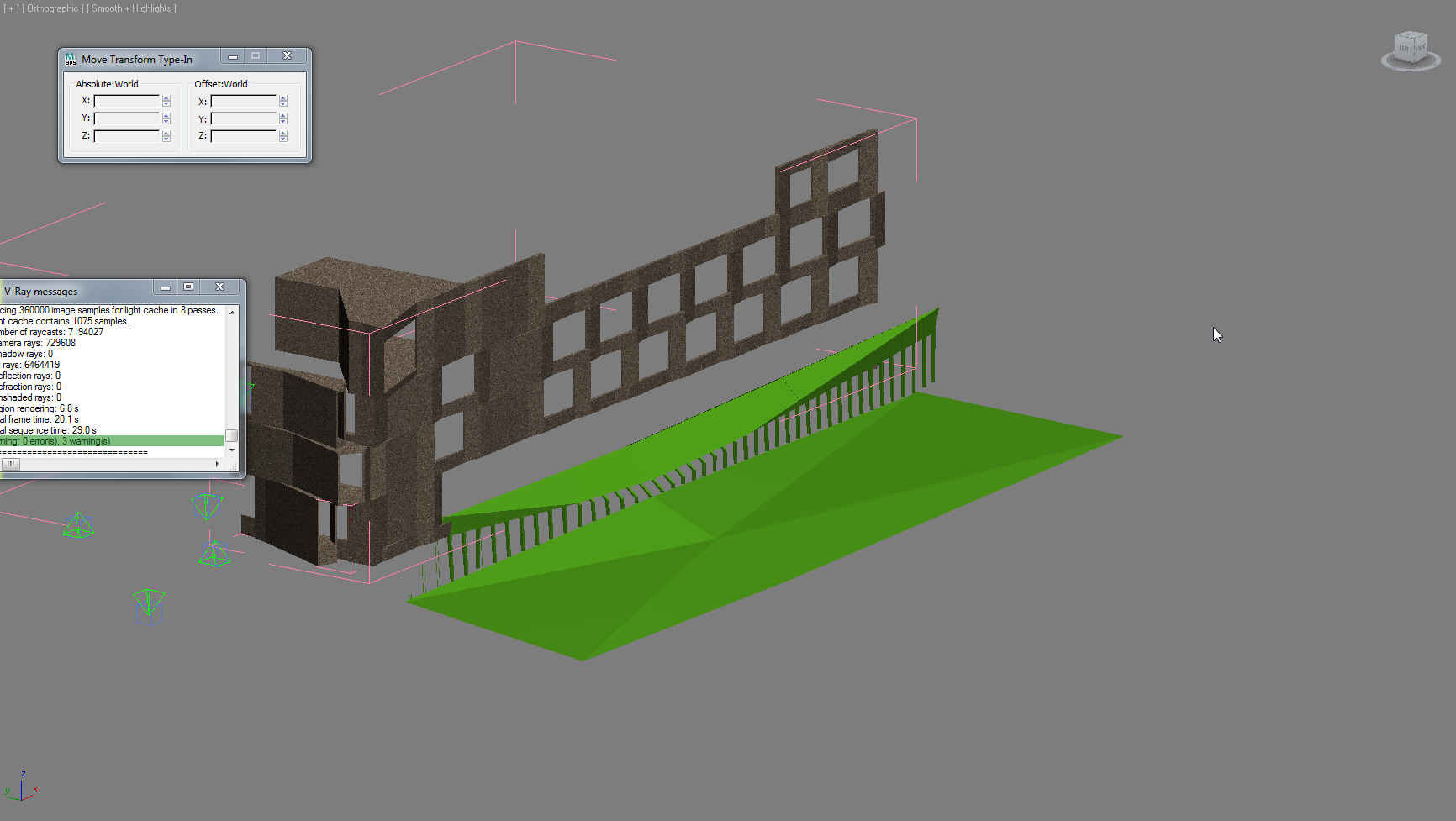Click the V-Ray messages window title bar

pos(77,292)
